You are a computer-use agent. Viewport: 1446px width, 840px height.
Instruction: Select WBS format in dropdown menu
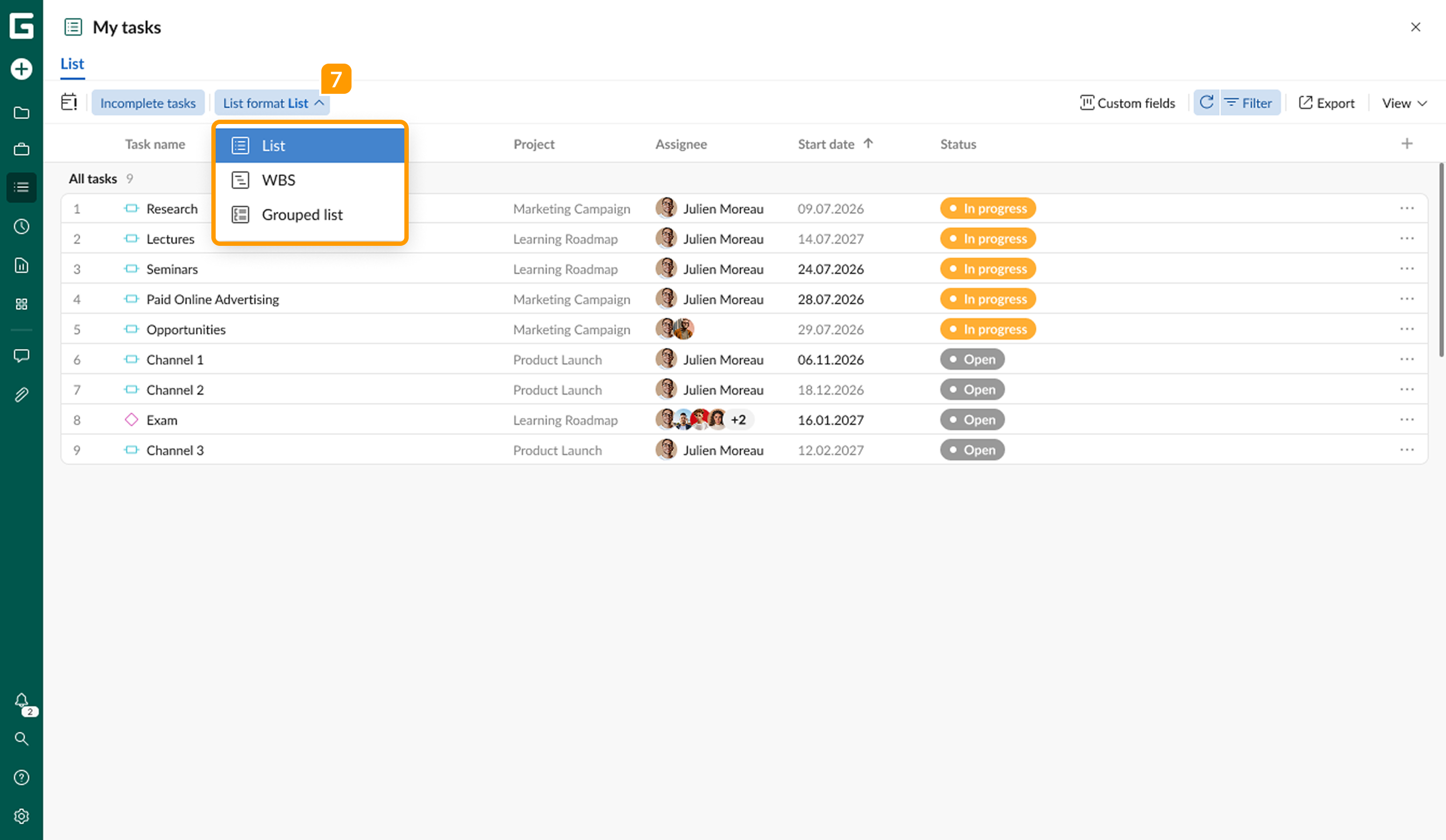310,180
